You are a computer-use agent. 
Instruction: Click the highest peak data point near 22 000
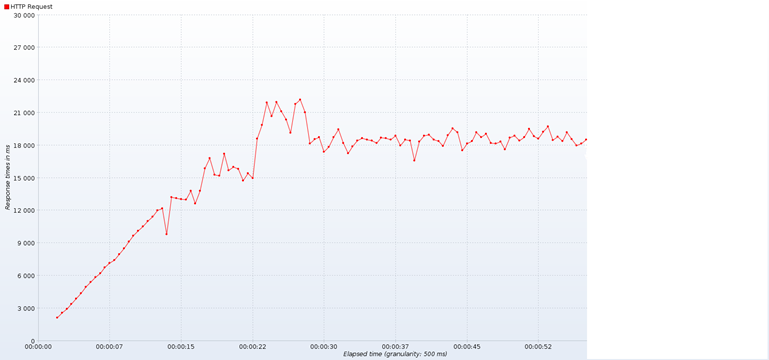tap(300, 100)
